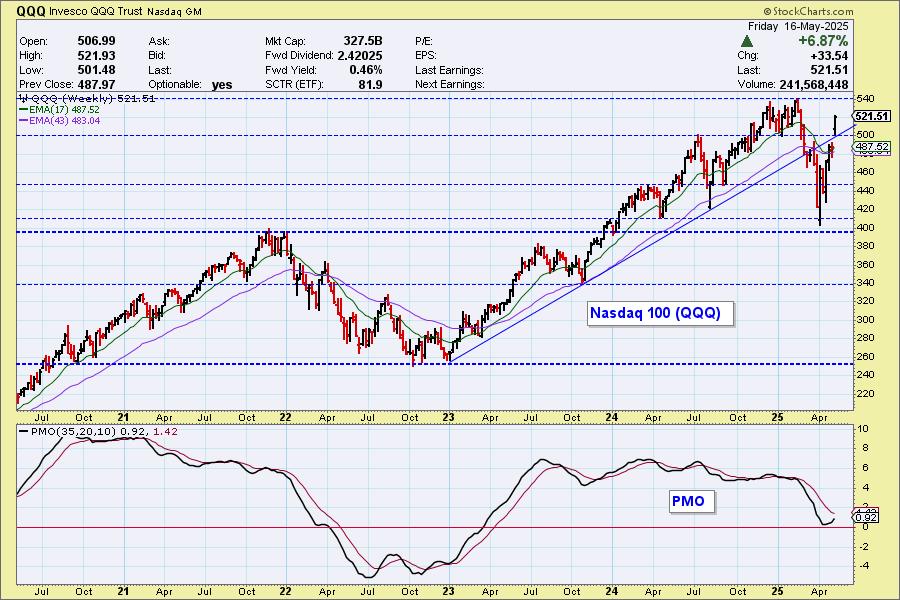Click the 'Next Earnings:' label
This screenshot has height=600, width=900.
click(x=450, y=84)
